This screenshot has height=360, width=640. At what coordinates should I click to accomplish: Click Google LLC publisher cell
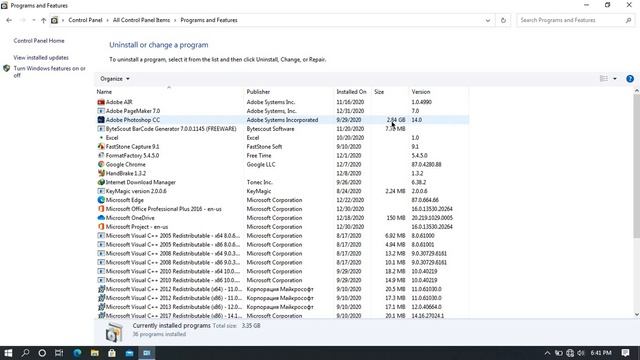click(x=261, y=164)
